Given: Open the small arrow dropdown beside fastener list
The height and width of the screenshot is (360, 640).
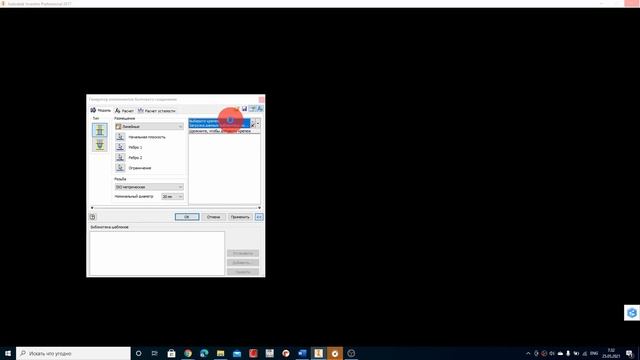Looking at the screenshot, I should click(x=258, y=123).
